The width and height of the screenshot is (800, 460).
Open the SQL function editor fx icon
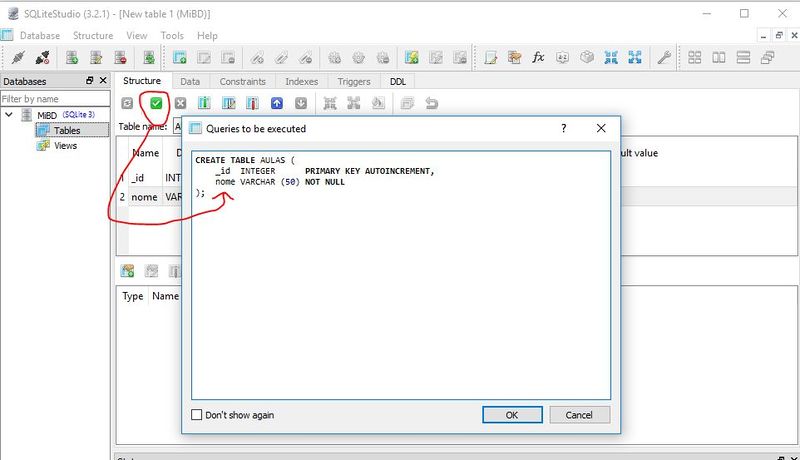coord(538,57)
